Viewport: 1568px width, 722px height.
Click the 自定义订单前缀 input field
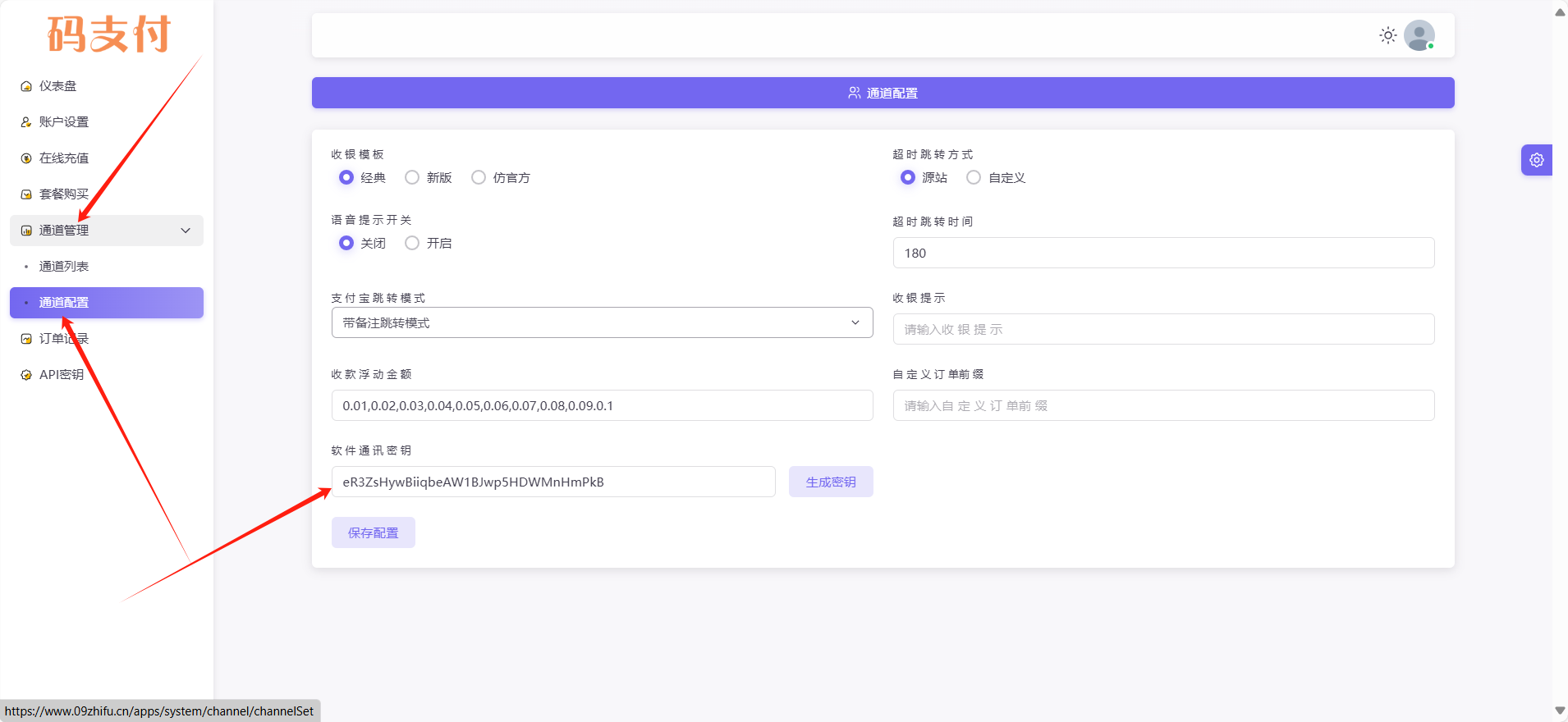coord(1164,405)
